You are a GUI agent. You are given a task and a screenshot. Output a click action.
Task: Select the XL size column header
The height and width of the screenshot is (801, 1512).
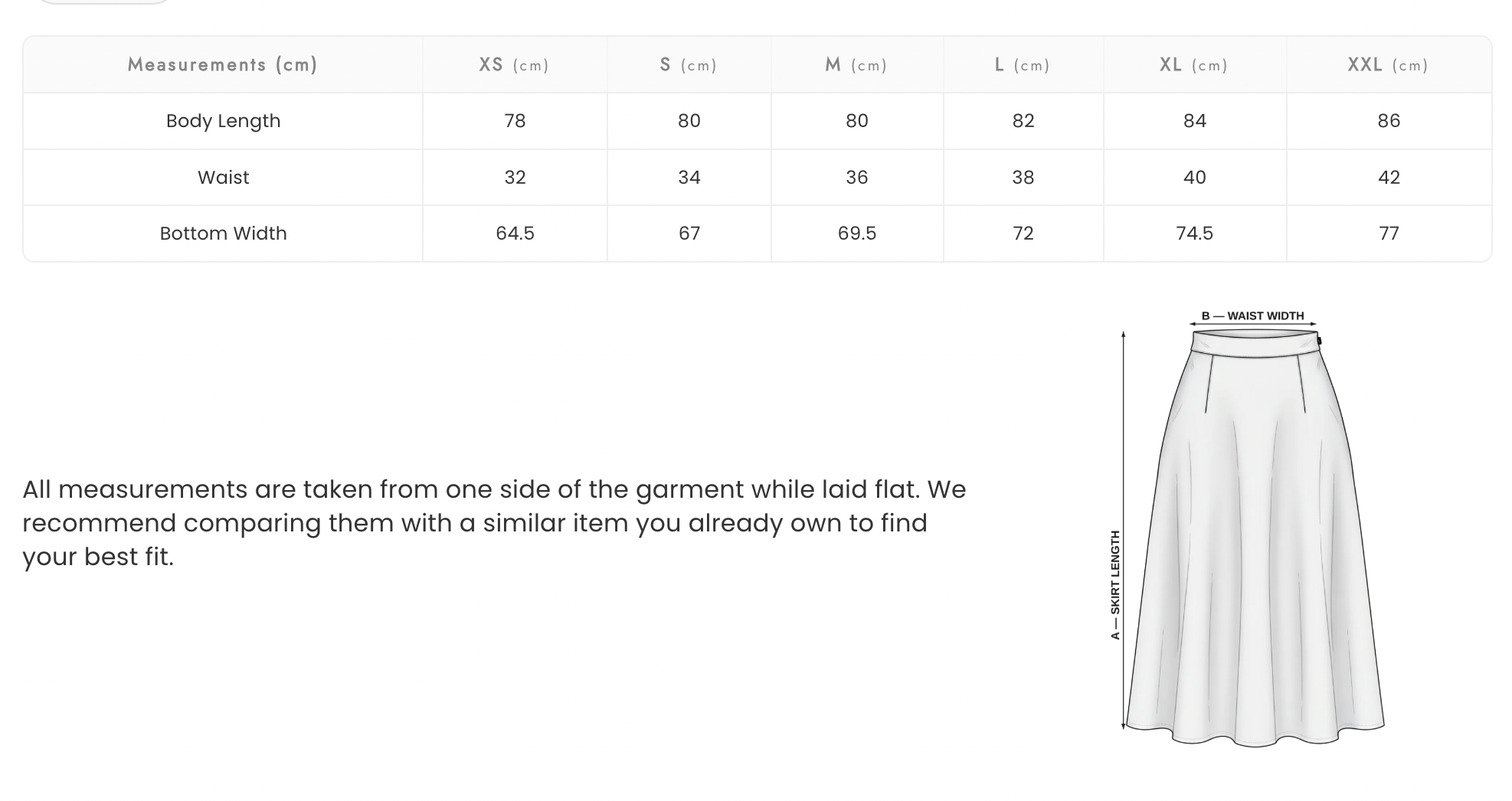coord(1194,65)
